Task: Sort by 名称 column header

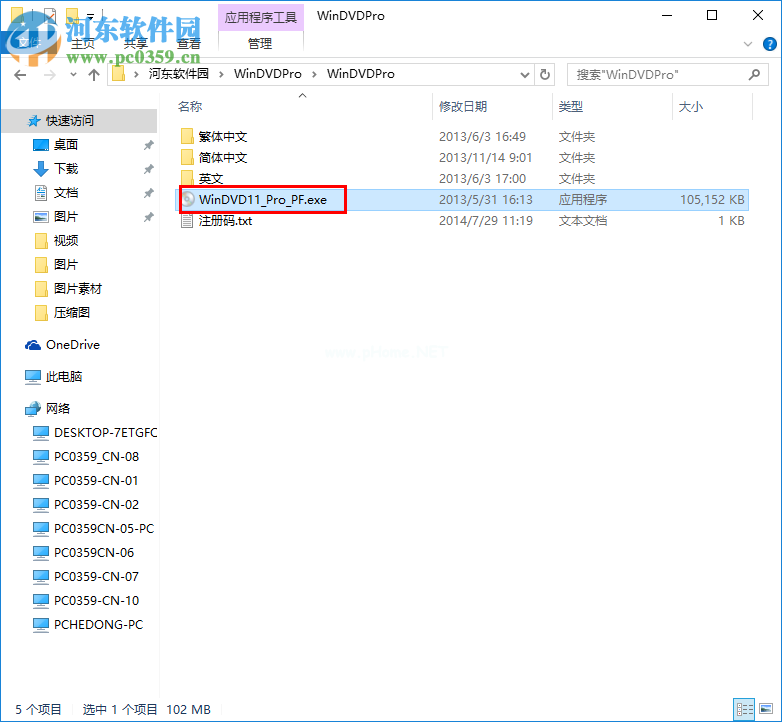Action: pos(190,107)
